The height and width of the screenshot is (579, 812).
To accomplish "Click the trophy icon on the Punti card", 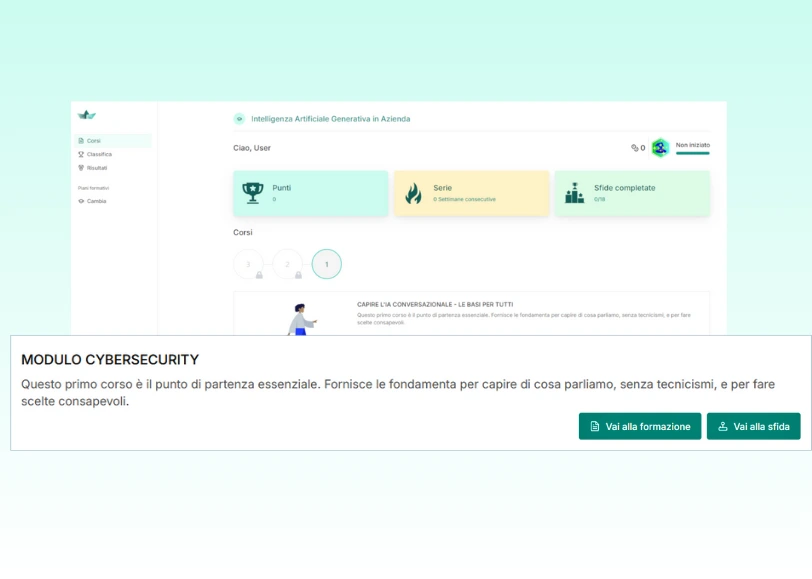I will click(253, 193).
